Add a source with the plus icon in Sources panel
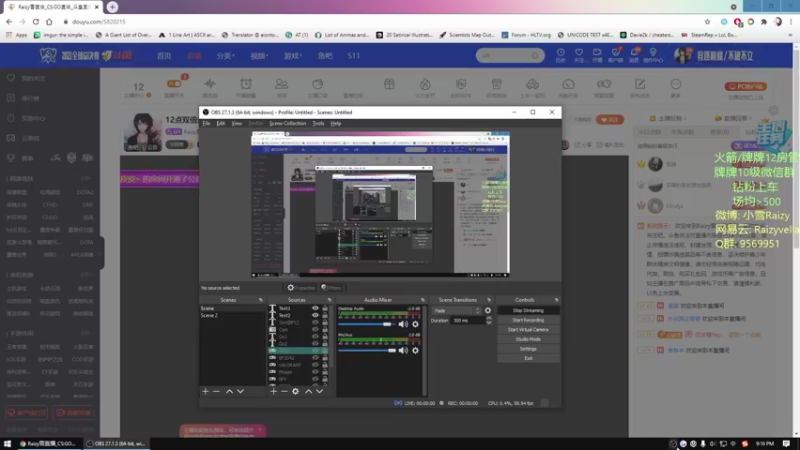This screenshot has height=450, width=800. (273, 391)
